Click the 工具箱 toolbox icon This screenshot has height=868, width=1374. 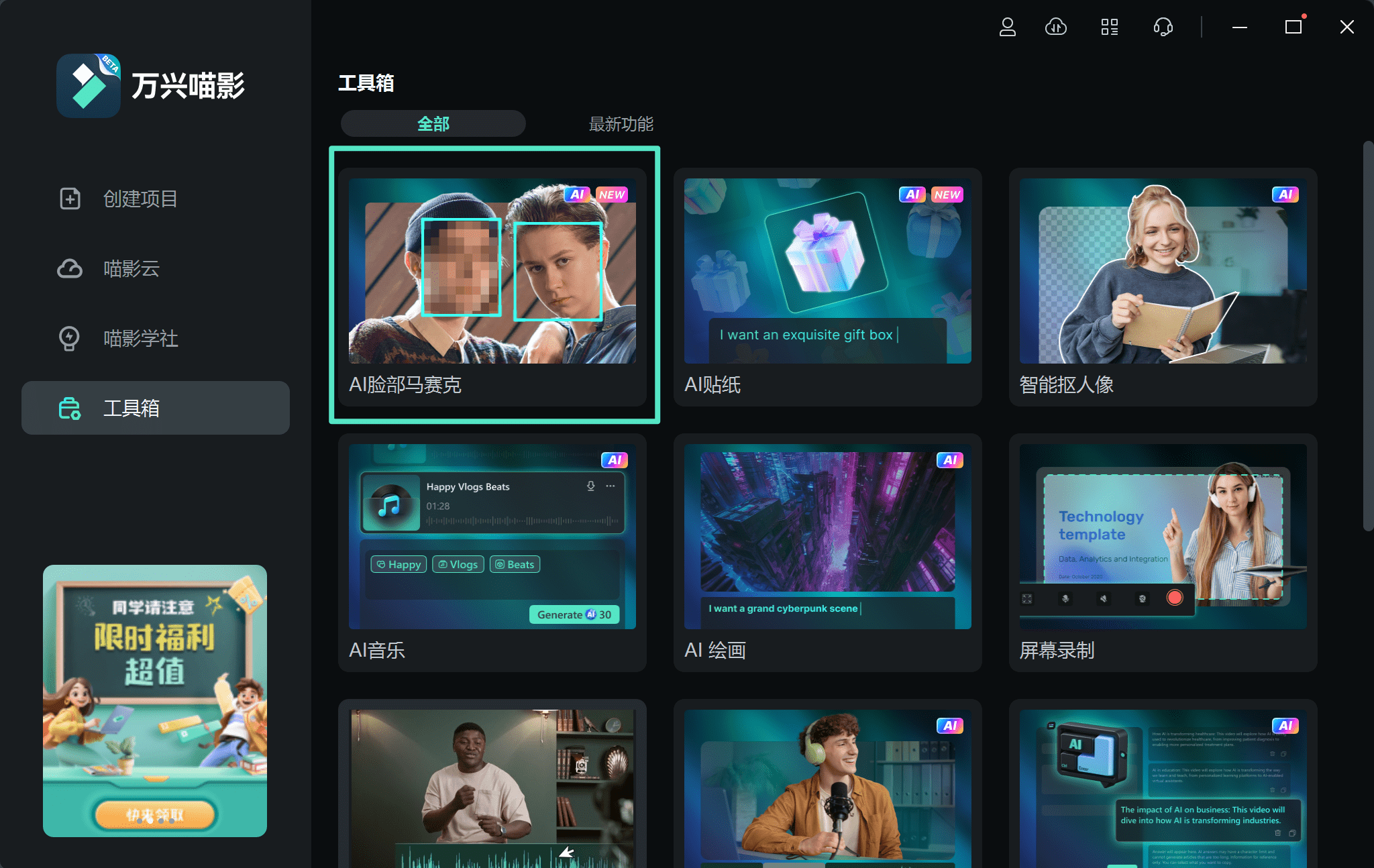70,408
